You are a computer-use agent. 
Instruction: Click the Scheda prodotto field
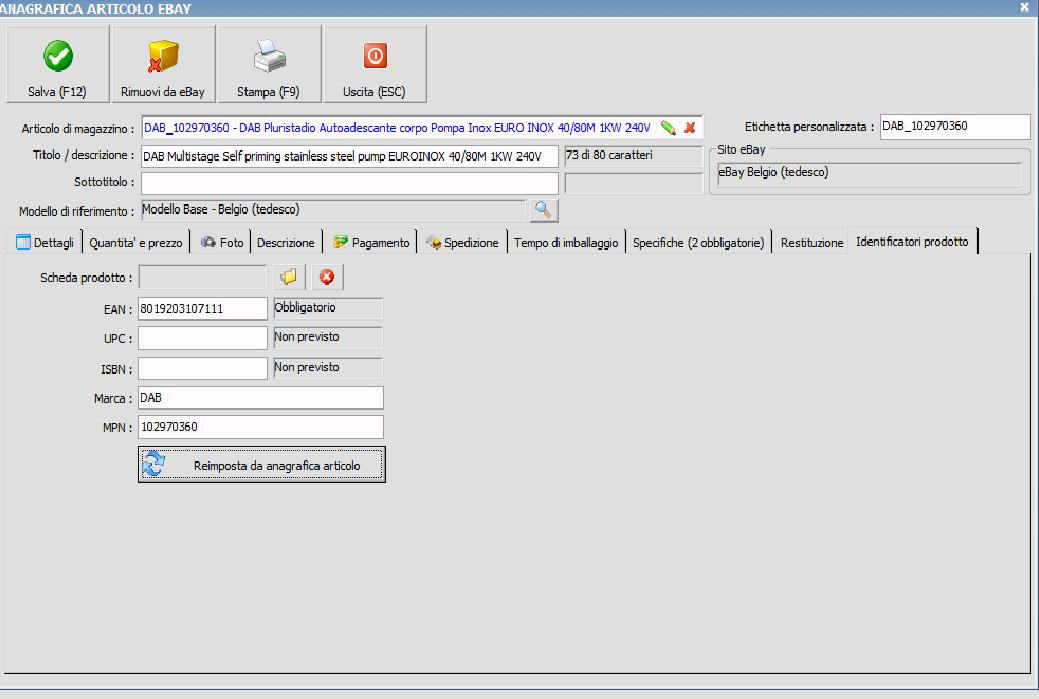click(203, 277)
